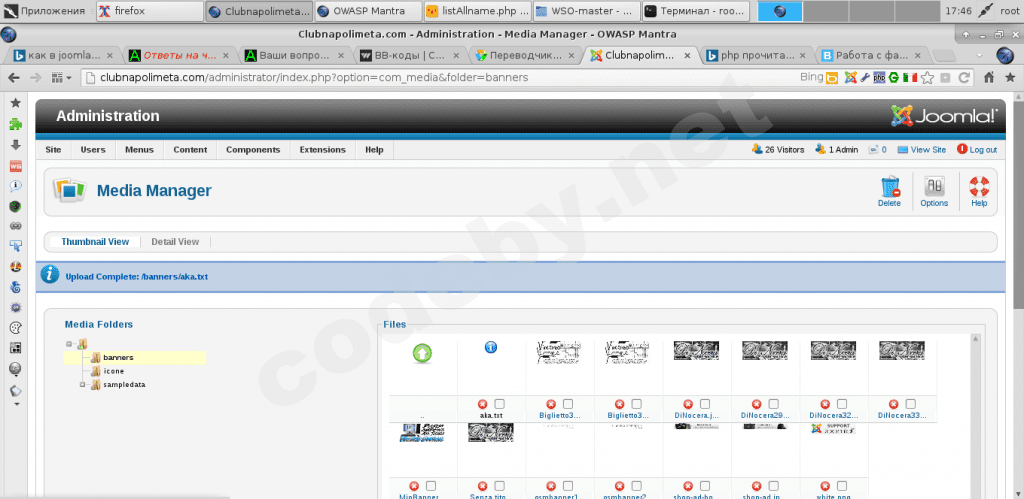Image resolution: width=1024 pixels, height=499 pixels.
Task: Open the Users menu
Action: pyautogui.click(x=93, y=150)
